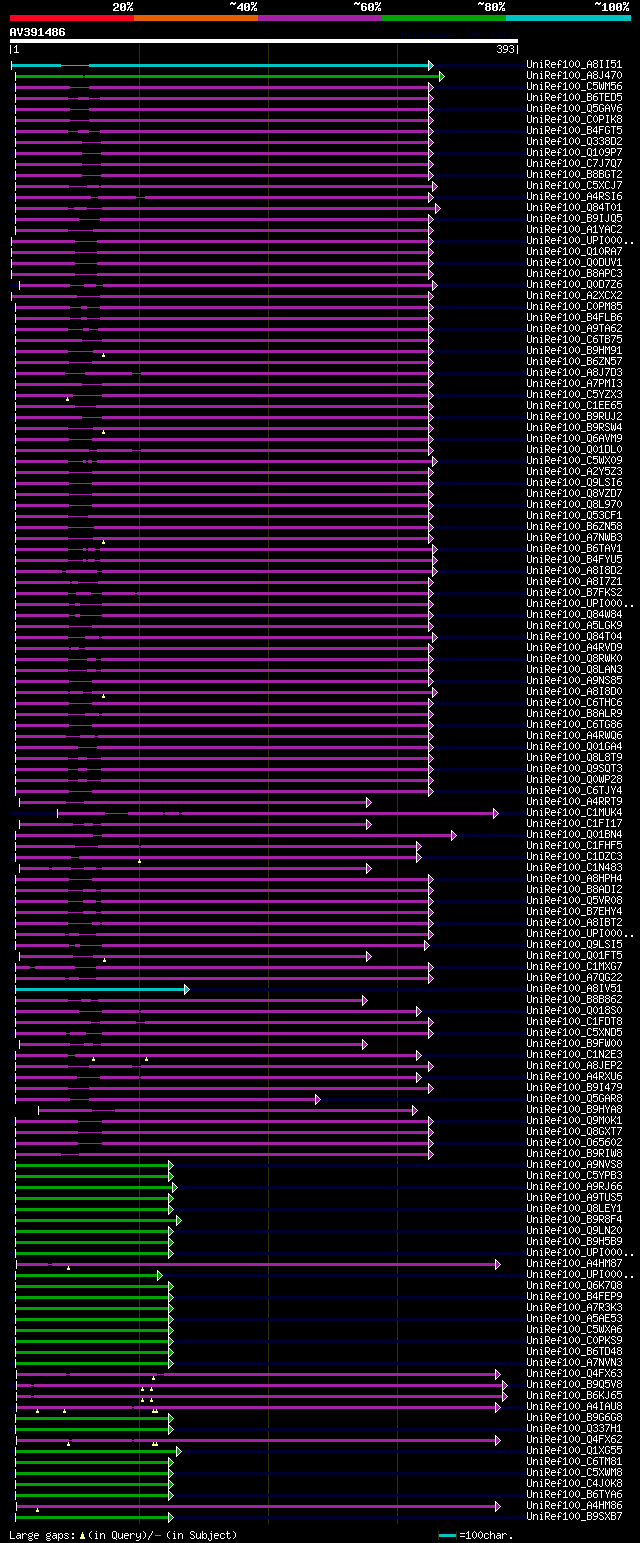The image size is (640, 1543).
Task: Select the UniRef100_A7PMI3 label
Action: (x=575, y=384)
